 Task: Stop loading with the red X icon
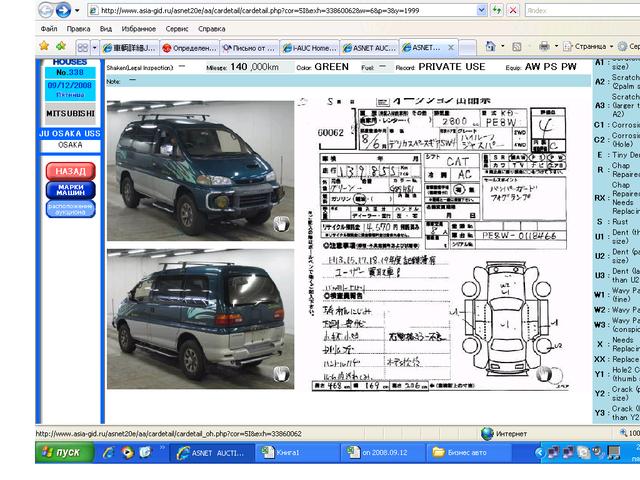click(513, 11)
